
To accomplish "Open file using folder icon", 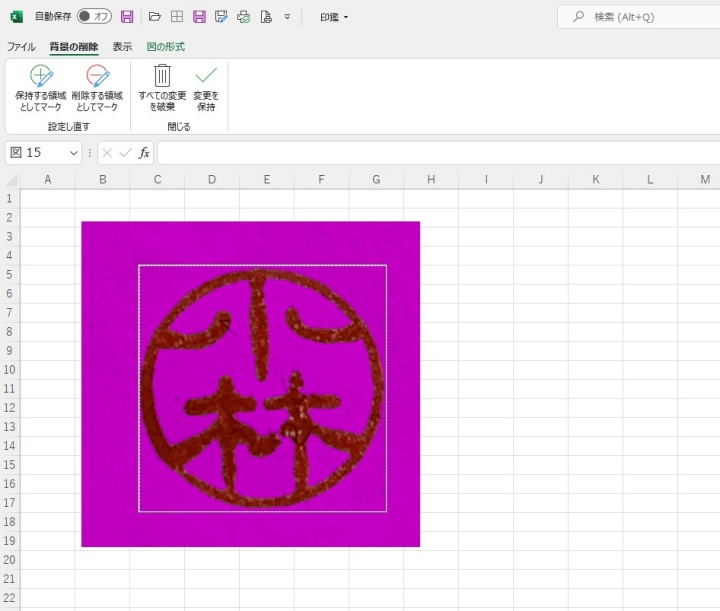I will pyautogui.click(x=155, y=17).
